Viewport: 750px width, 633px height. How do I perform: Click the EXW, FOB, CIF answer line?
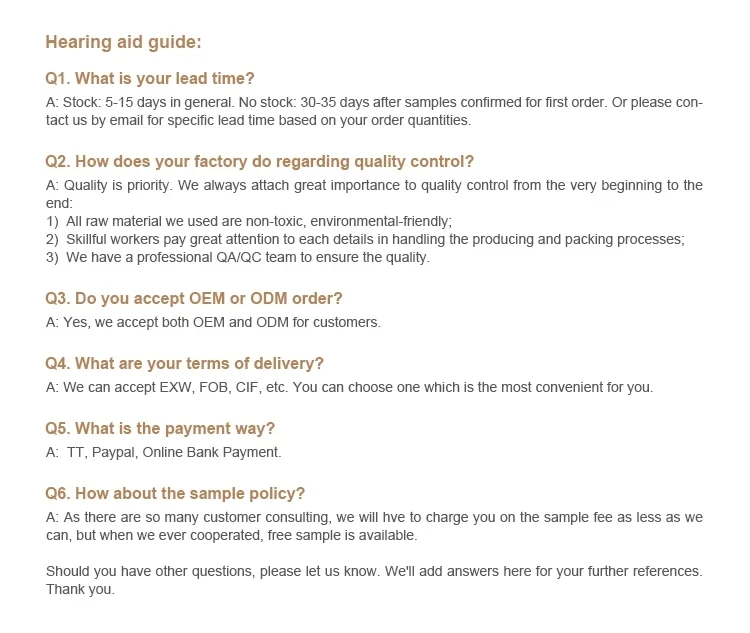pos(349,387)
